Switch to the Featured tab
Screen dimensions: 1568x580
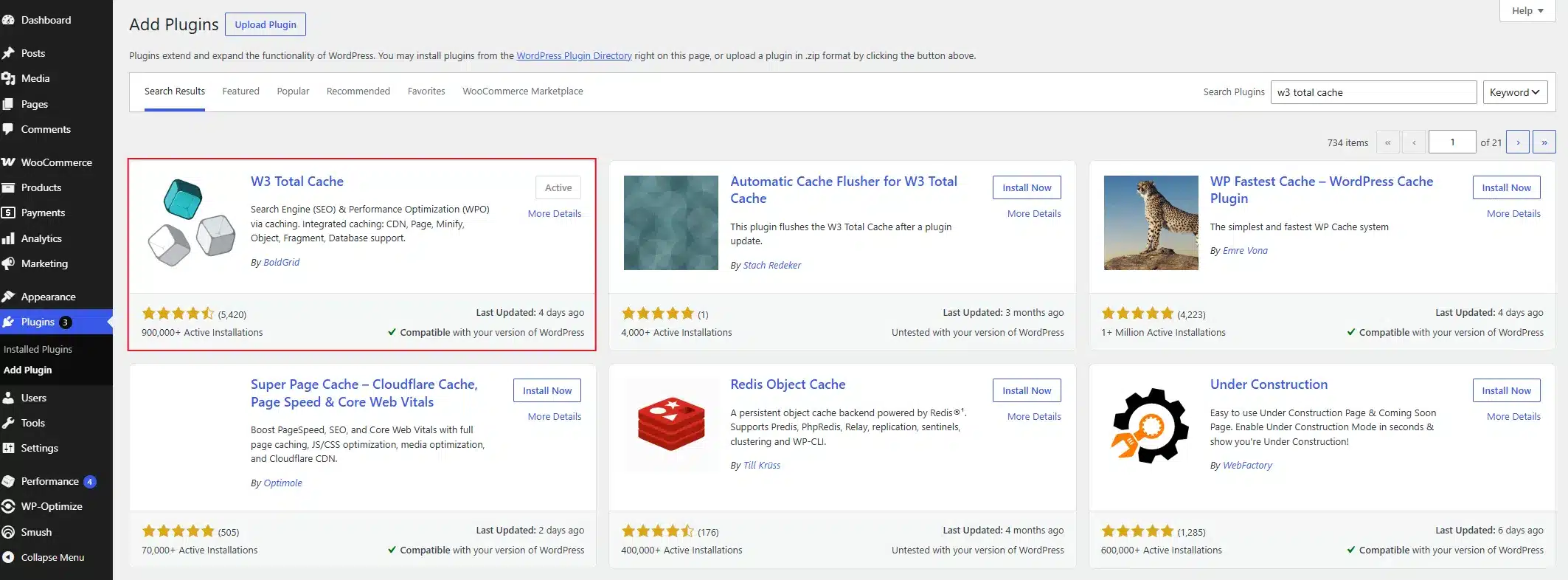pyautogui.click(x=240, y=92)
